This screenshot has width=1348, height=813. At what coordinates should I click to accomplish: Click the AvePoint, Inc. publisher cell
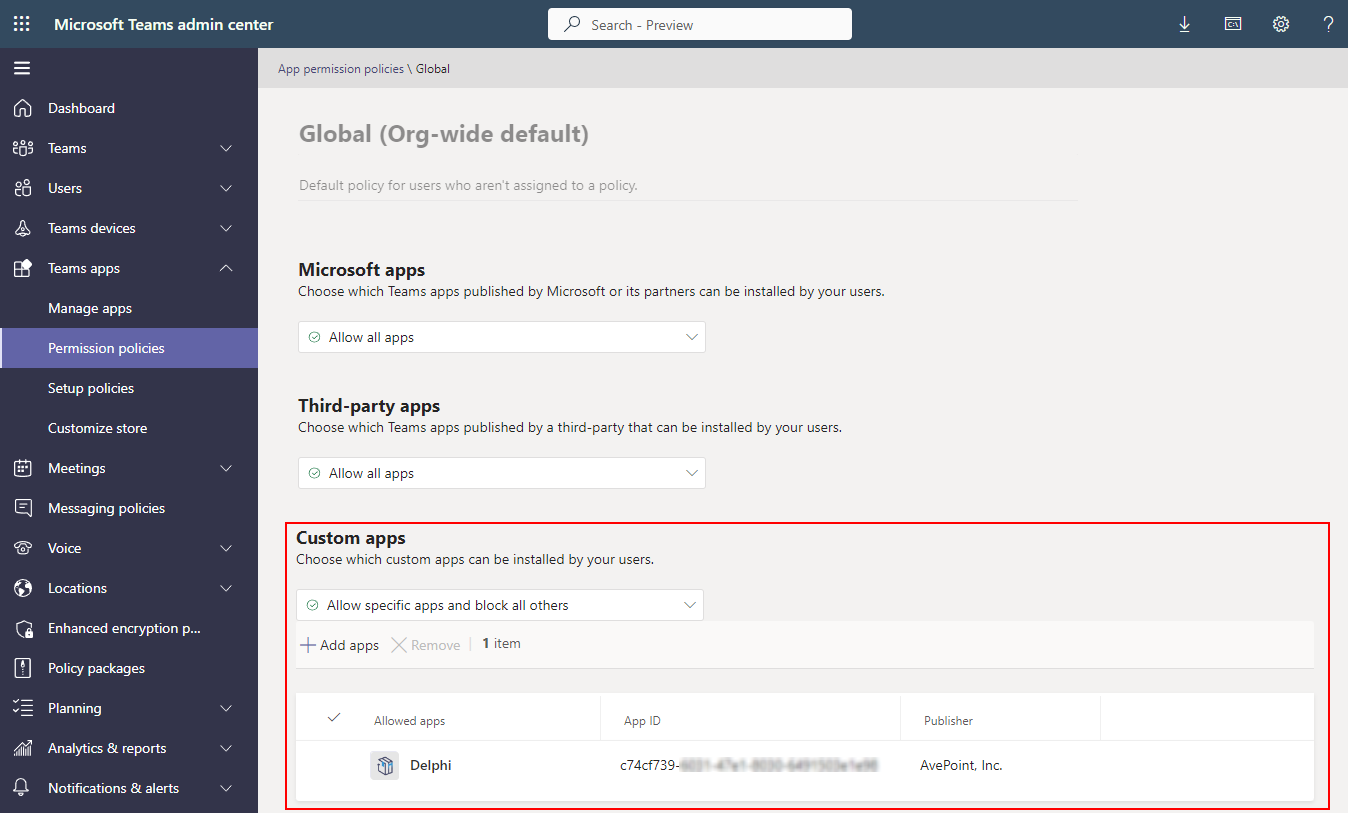(961, 766)
